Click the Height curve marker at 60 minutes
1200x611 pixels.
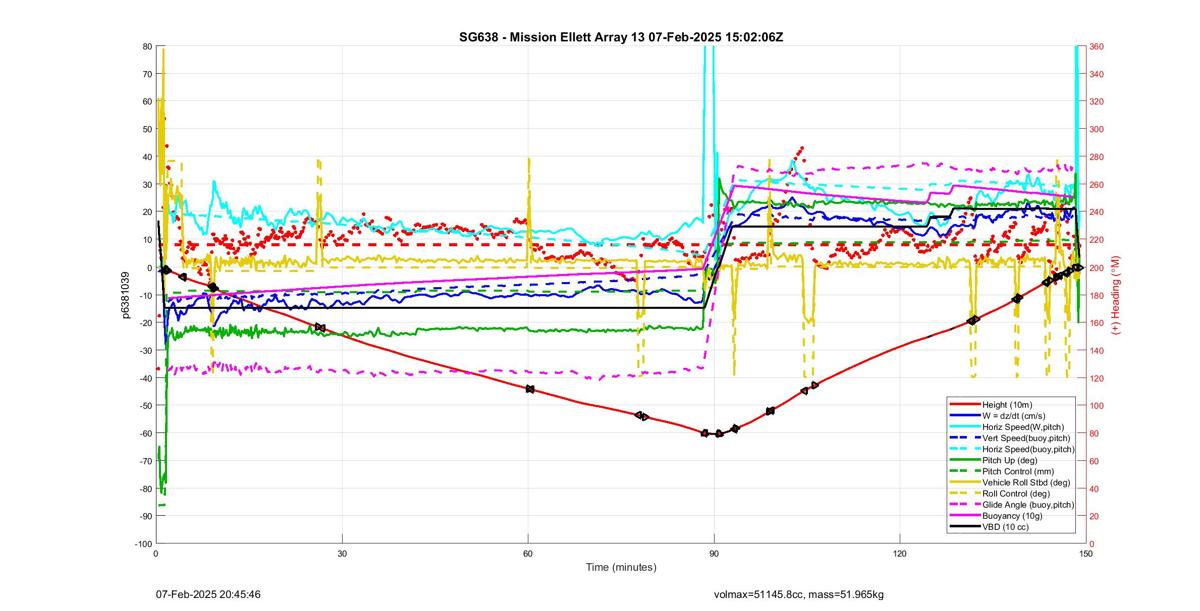click(530, 389)
